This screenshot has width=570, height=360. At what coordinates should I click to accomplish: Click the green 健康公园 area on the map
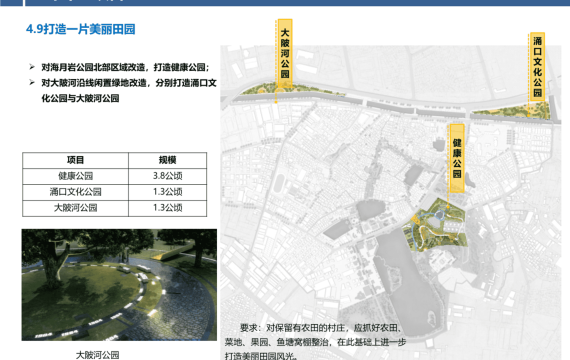point(435,225)
